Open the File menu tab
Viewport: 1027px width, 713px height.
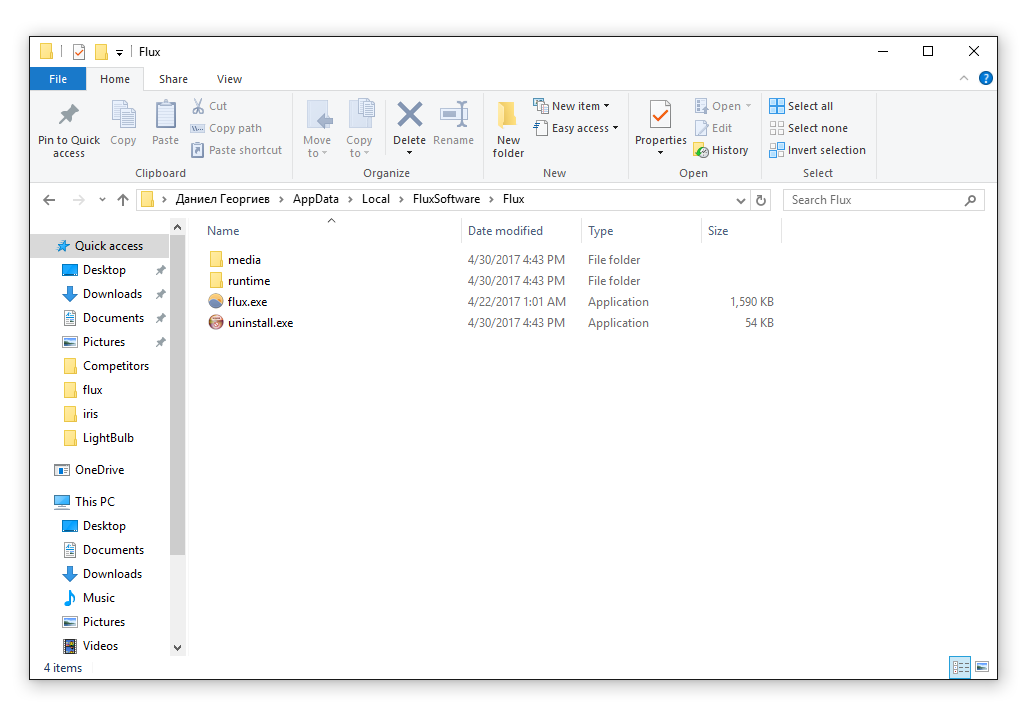coord(58,79)
